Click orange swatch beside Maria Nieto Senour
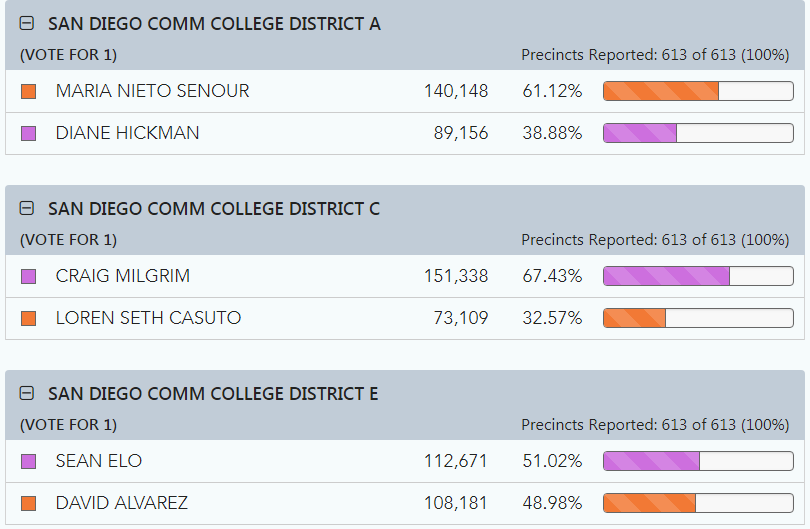Screen dimensions: 810x529 coord(28,92)
